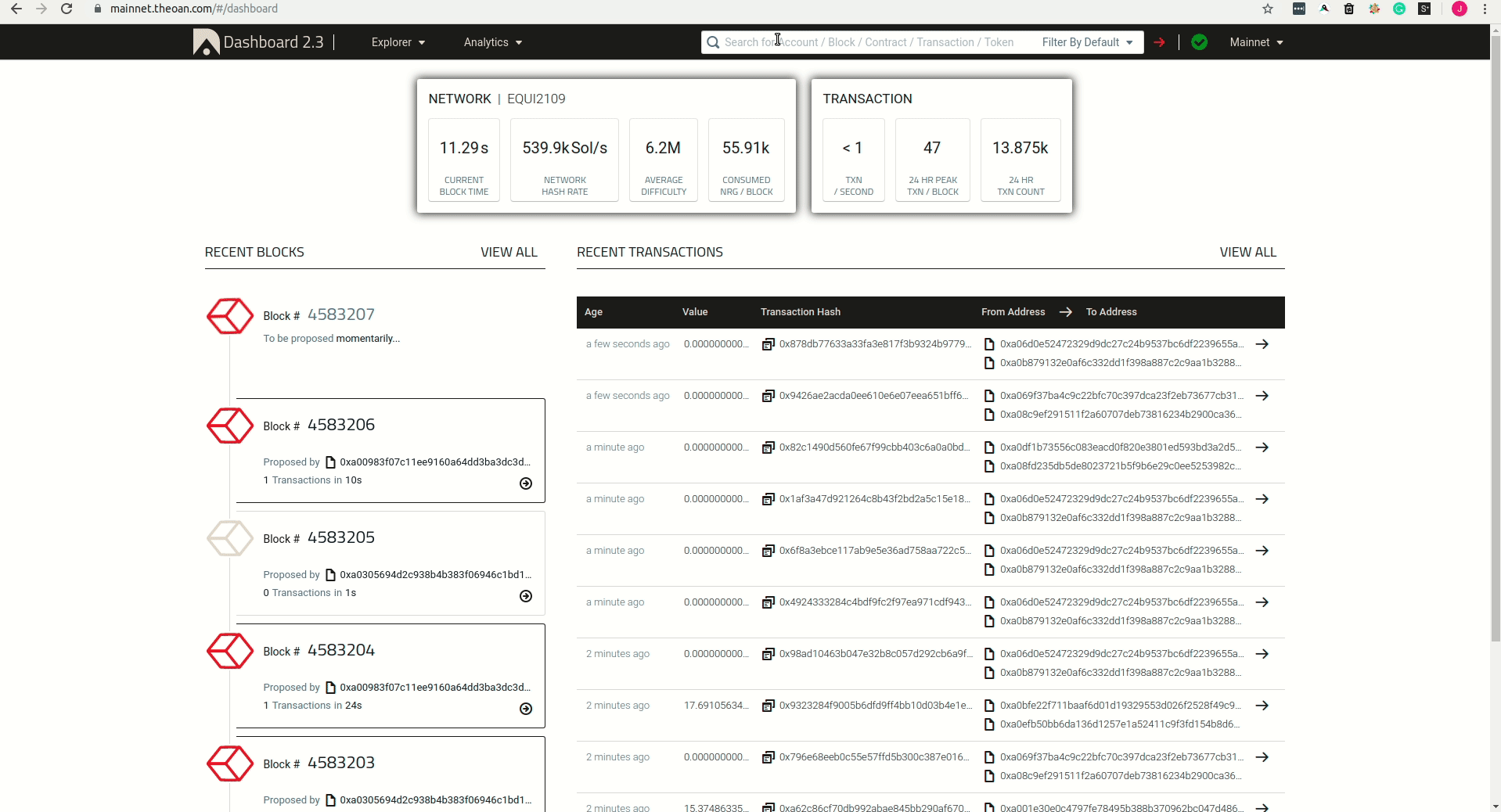Open block 4583206 details arrow icon
The image size is (1501, 812).
pos(526,483)
